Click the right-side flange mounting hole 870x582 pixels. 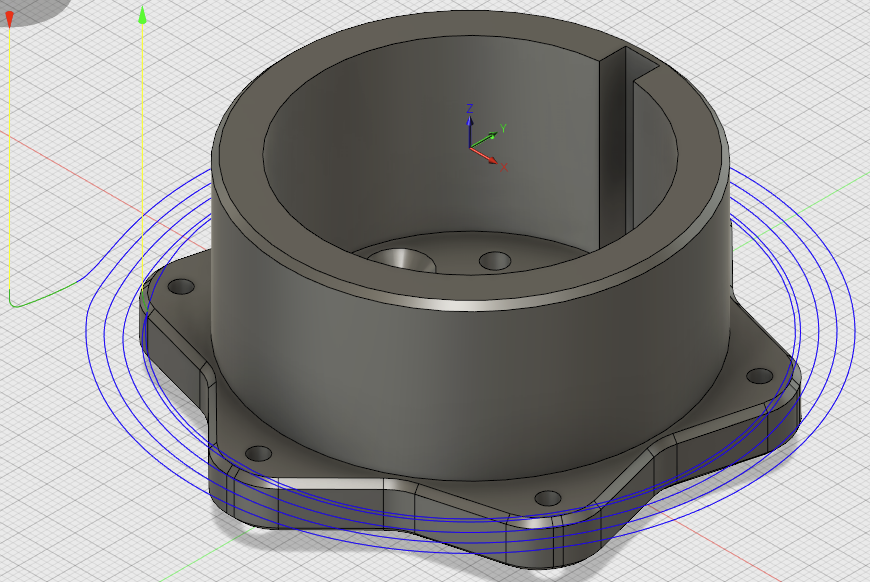click(760, 376)
